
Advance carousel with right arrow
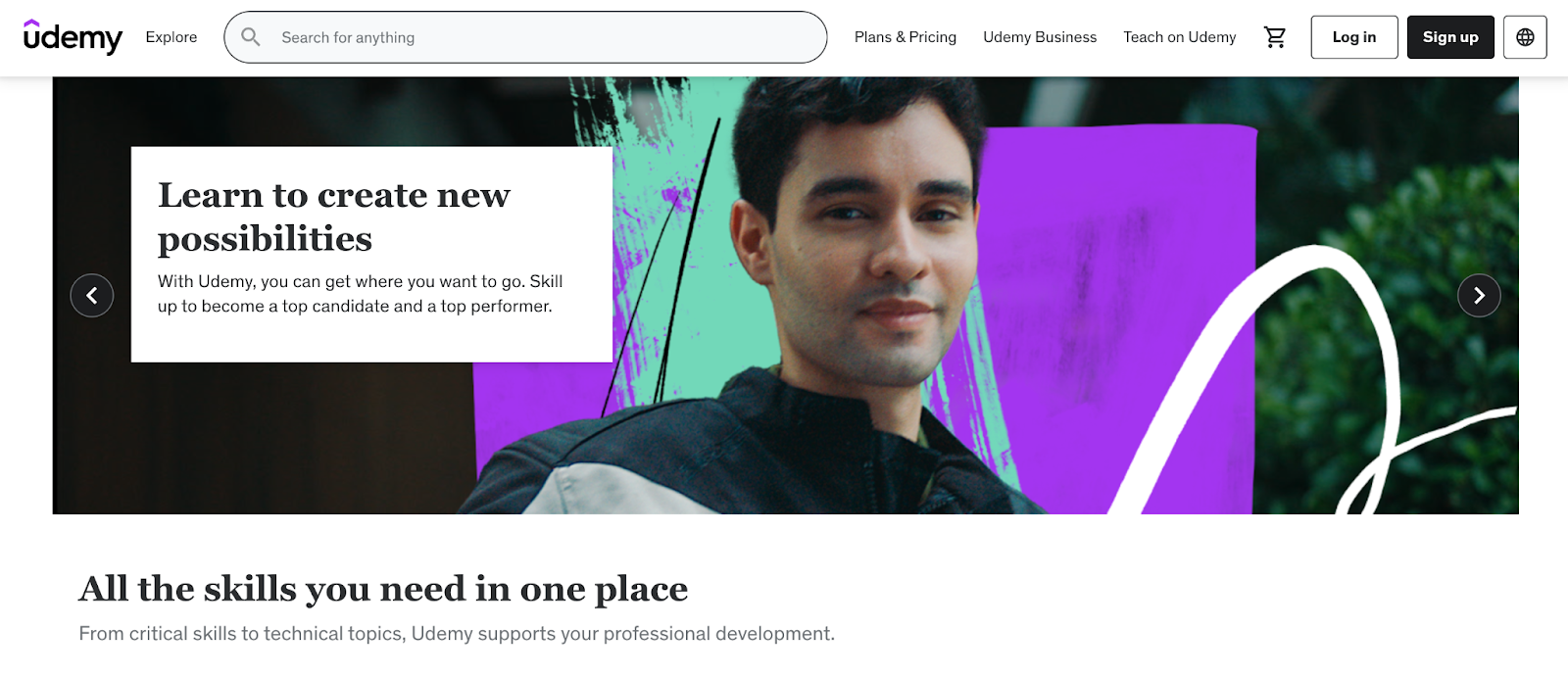[1479, 295]
